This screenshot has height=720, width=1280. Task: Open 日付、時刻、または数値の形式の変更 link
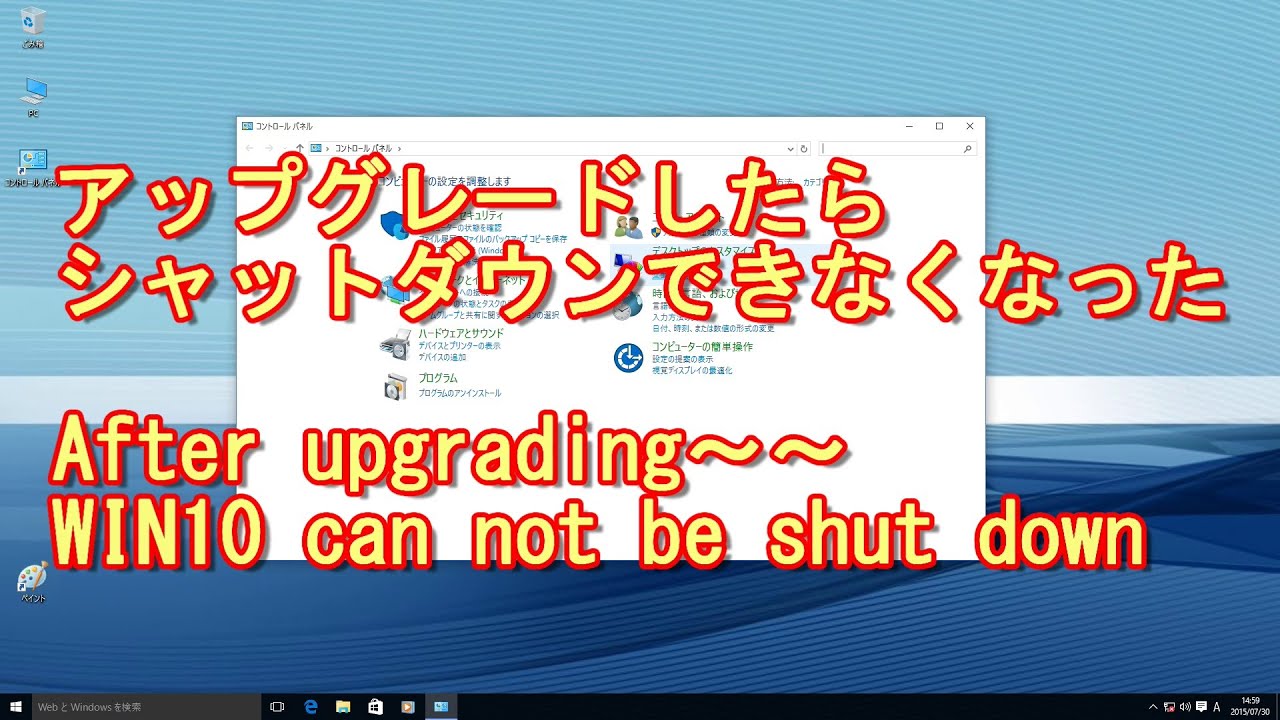(x=713, y=328)
